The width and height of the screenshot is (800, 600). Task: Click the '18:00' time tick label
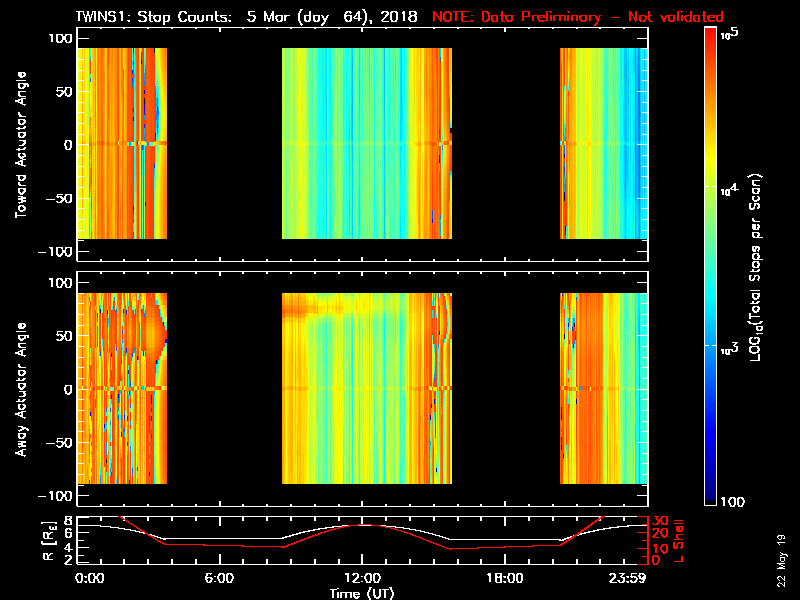pos(504,579)
